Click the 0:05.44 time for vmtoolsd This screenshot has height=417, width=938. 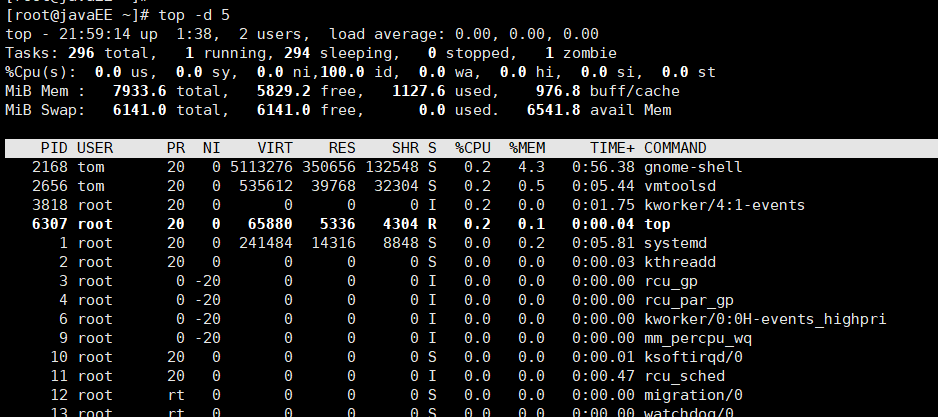pyautogui.click(x=603, y=186)
